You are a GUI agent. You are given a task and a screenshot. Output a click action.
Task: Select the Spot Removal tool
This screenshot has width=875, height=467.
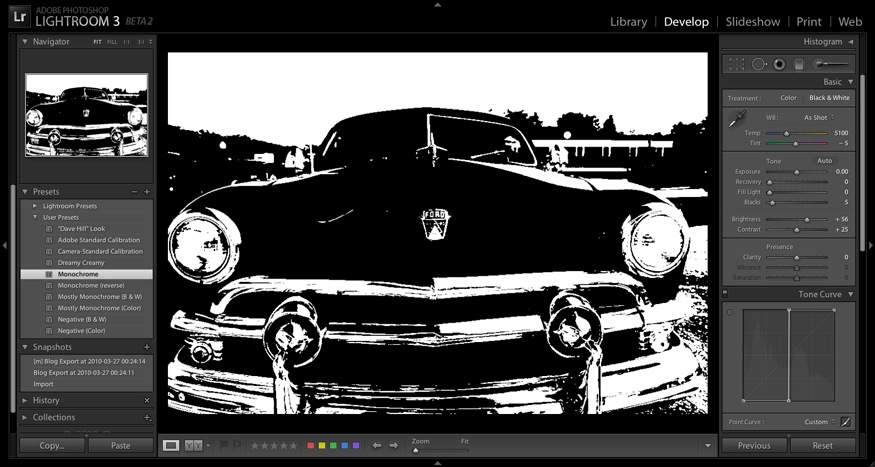(758, 64)
